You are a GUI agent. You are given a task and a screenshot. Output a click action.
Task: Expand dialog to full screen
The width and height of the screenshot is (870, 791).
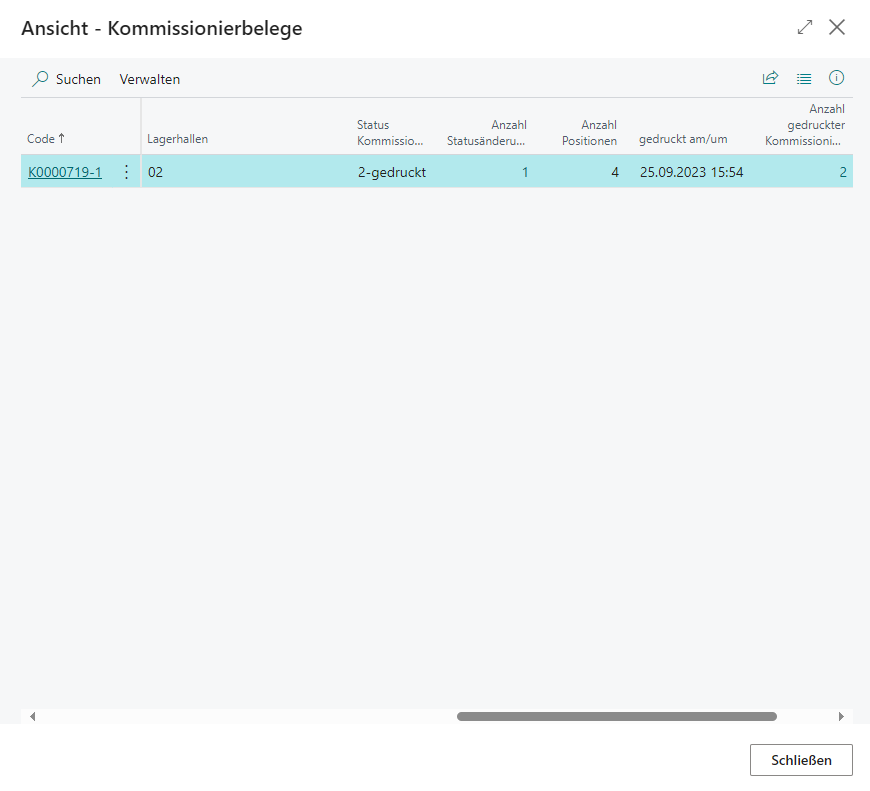[x=805, y=27]
